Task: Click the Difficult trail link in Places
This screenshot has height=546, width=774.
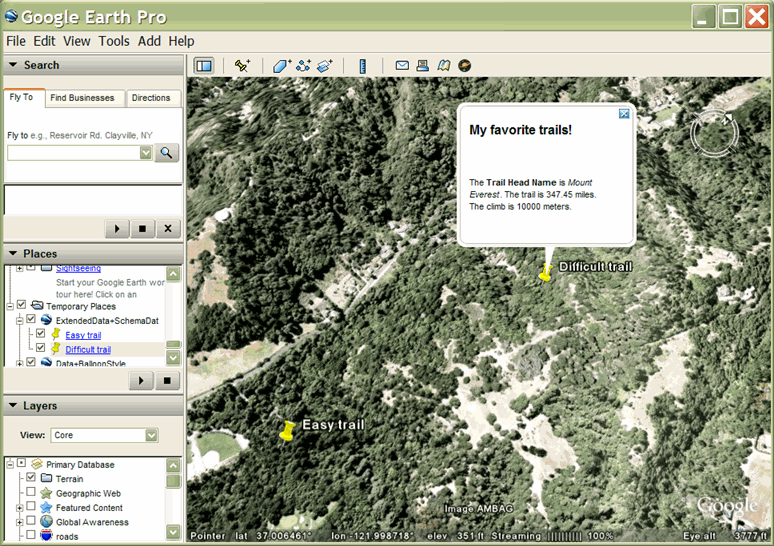Action: point(88,349)
